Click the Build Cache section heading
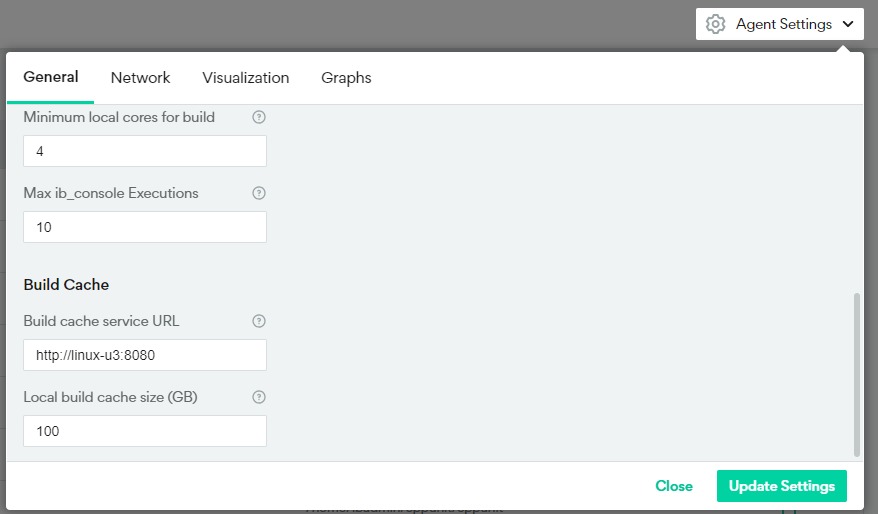Viewport: 878px width, 514px height. [66, 285]
